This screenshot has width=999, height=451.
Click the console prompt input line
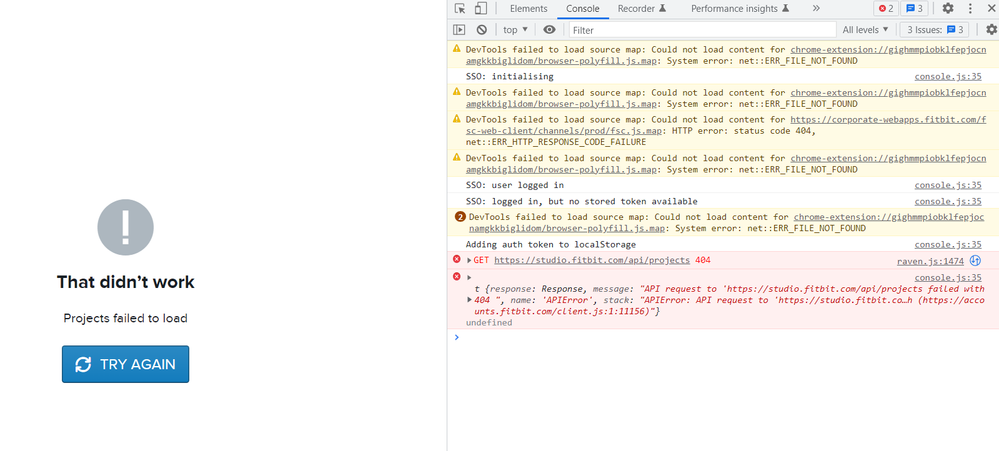point(722,338)
